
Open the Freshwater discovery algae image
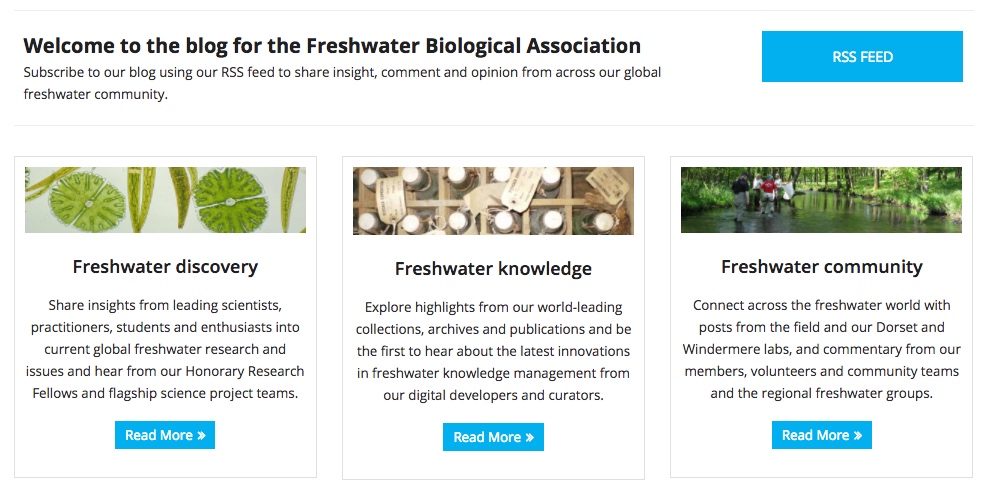(165, 200)
